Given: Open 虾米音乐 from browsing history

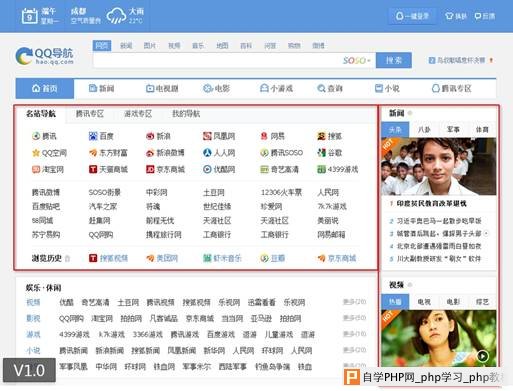Looking at the screenshot, I should [x=222, y=258].
